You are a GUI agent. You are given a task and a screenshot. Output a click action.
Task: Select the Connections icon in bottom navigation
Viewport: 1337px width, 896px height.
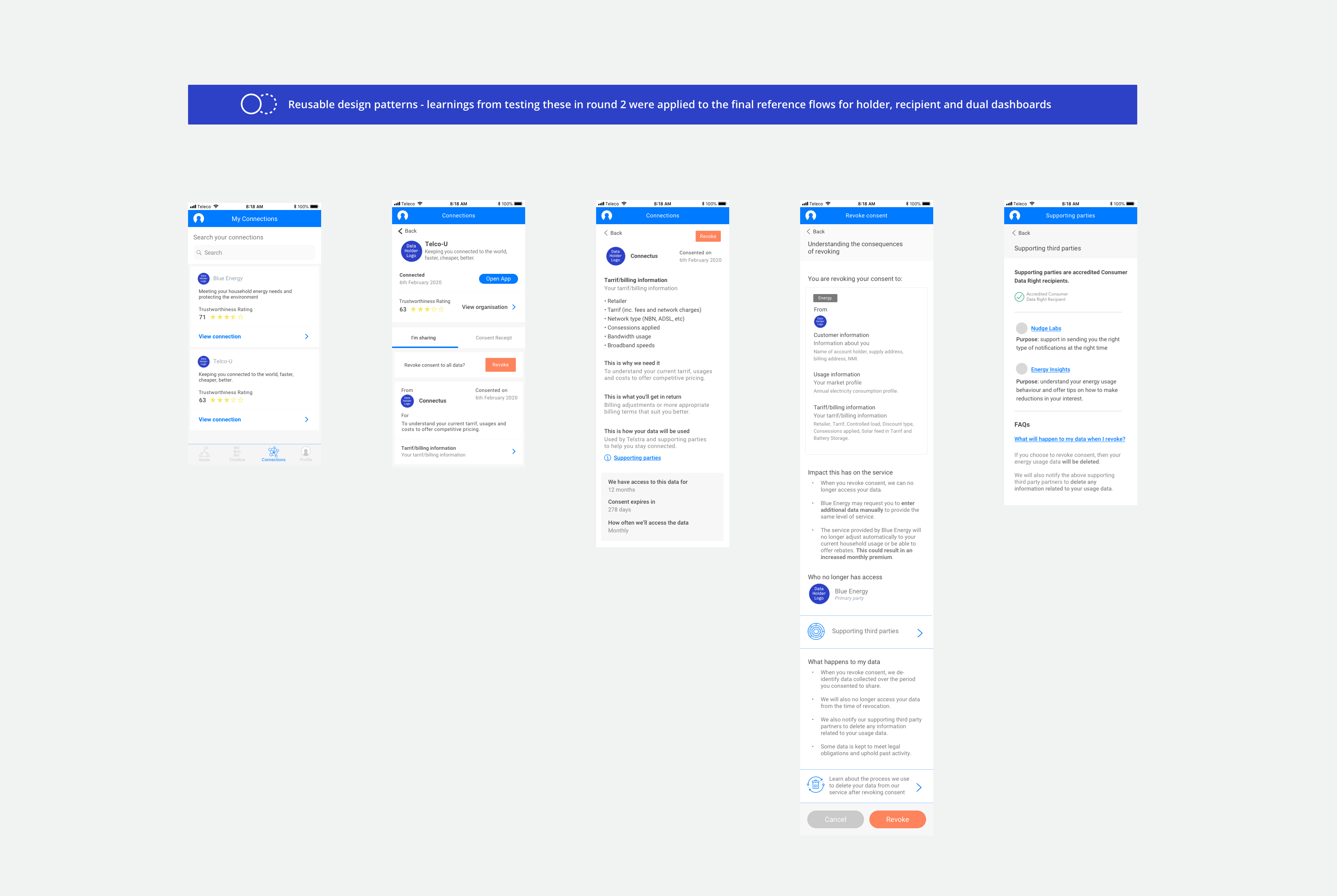(273, 454)
